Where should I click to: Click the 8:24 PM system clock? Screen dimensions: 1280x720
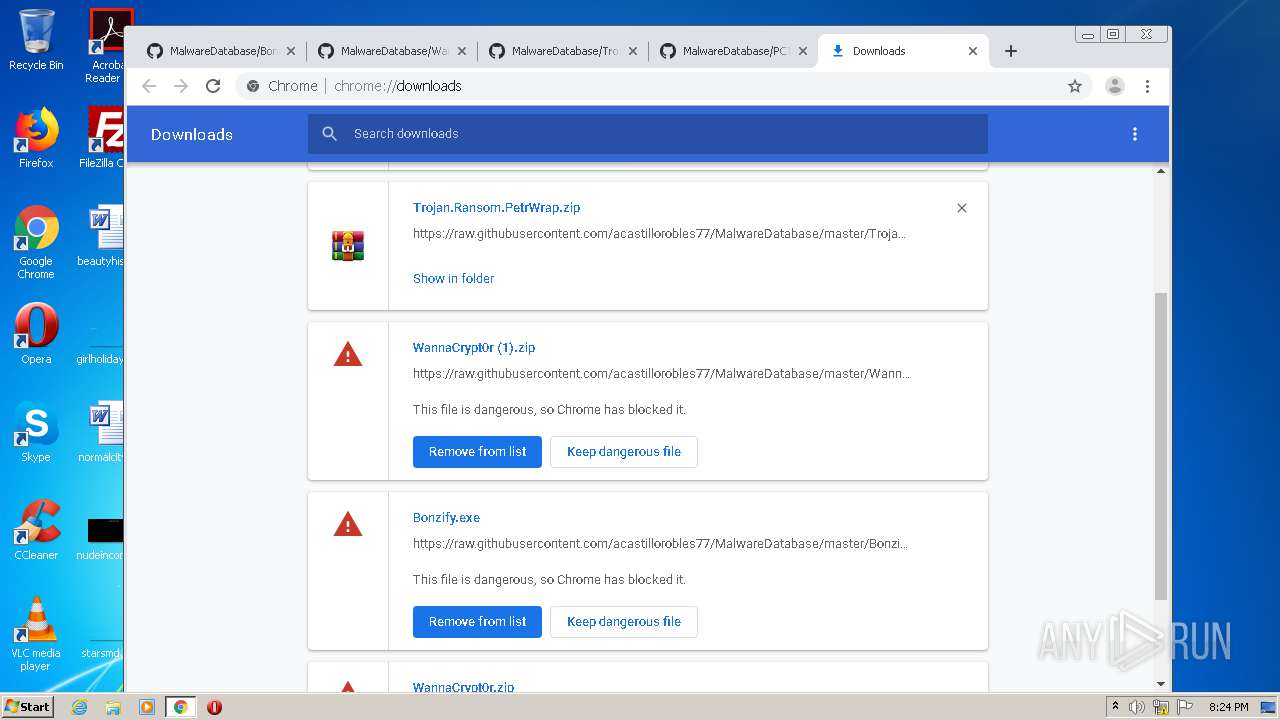pos(1228,707)
